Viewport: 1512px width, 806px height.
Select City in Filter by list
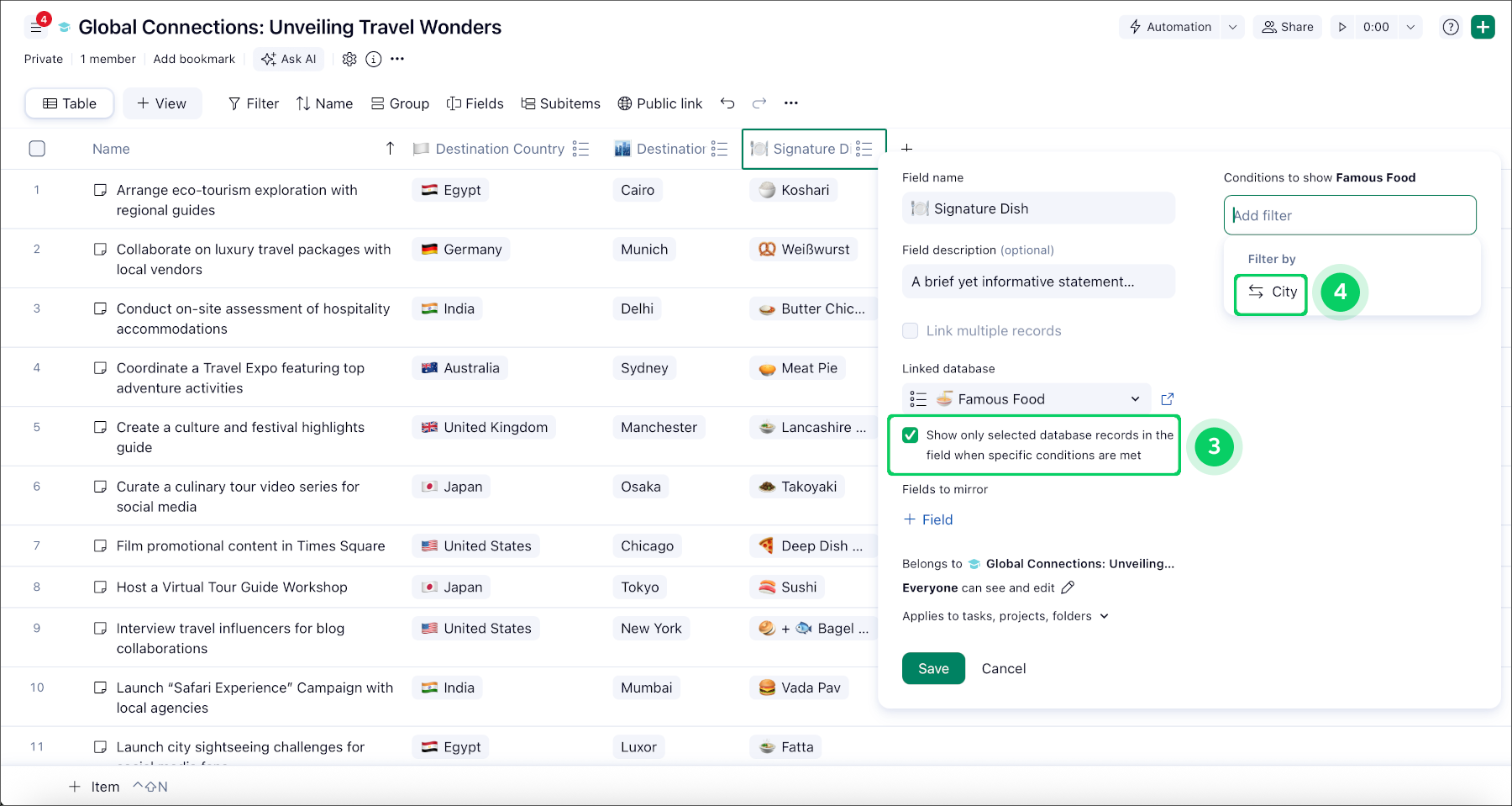[x=1272, y=292]
